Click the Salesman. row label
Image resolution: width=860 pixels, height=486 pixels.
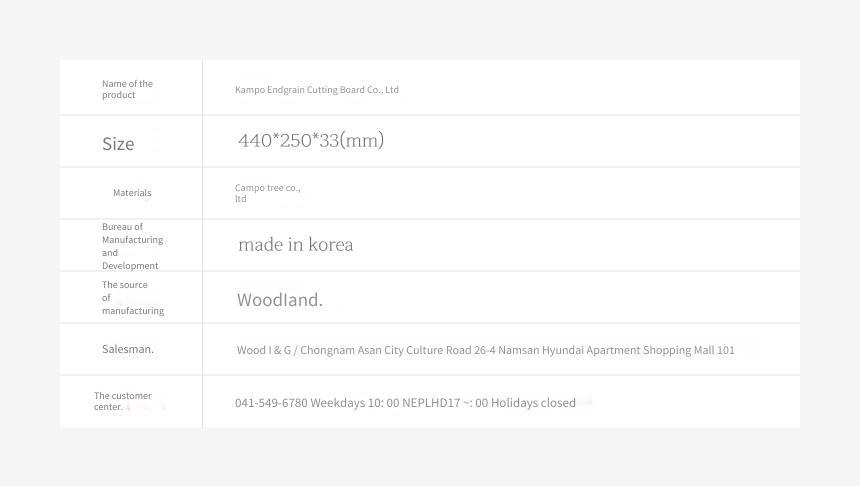pyautogui.click(x=128, y=349)
